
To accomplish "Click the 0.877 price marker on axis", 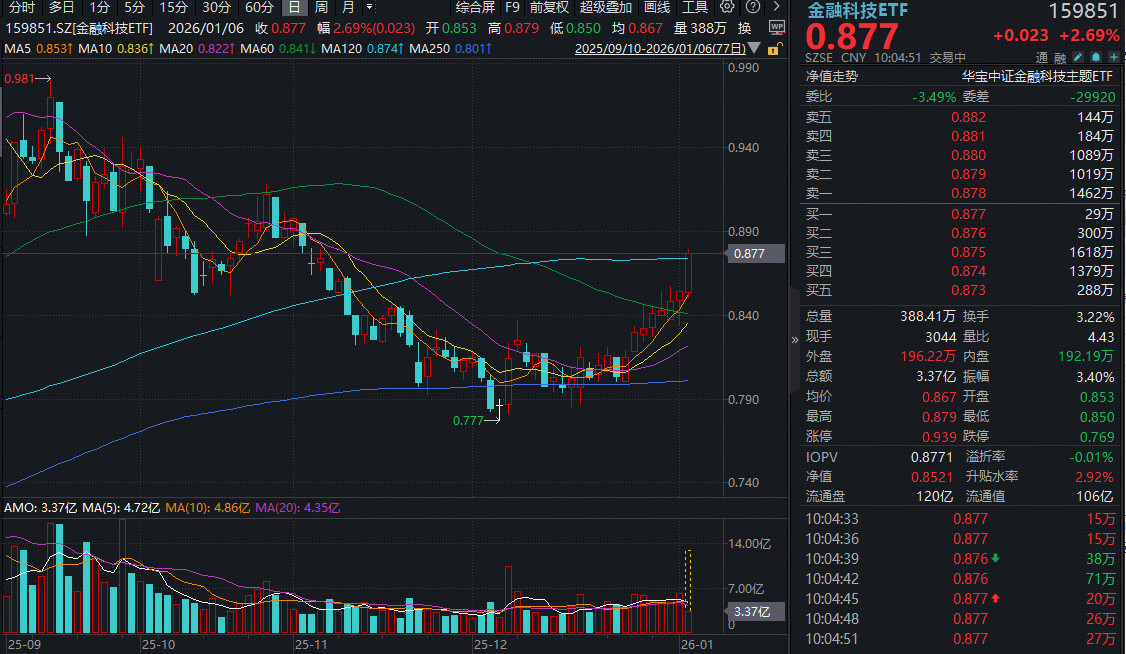I will click(748, 254).
